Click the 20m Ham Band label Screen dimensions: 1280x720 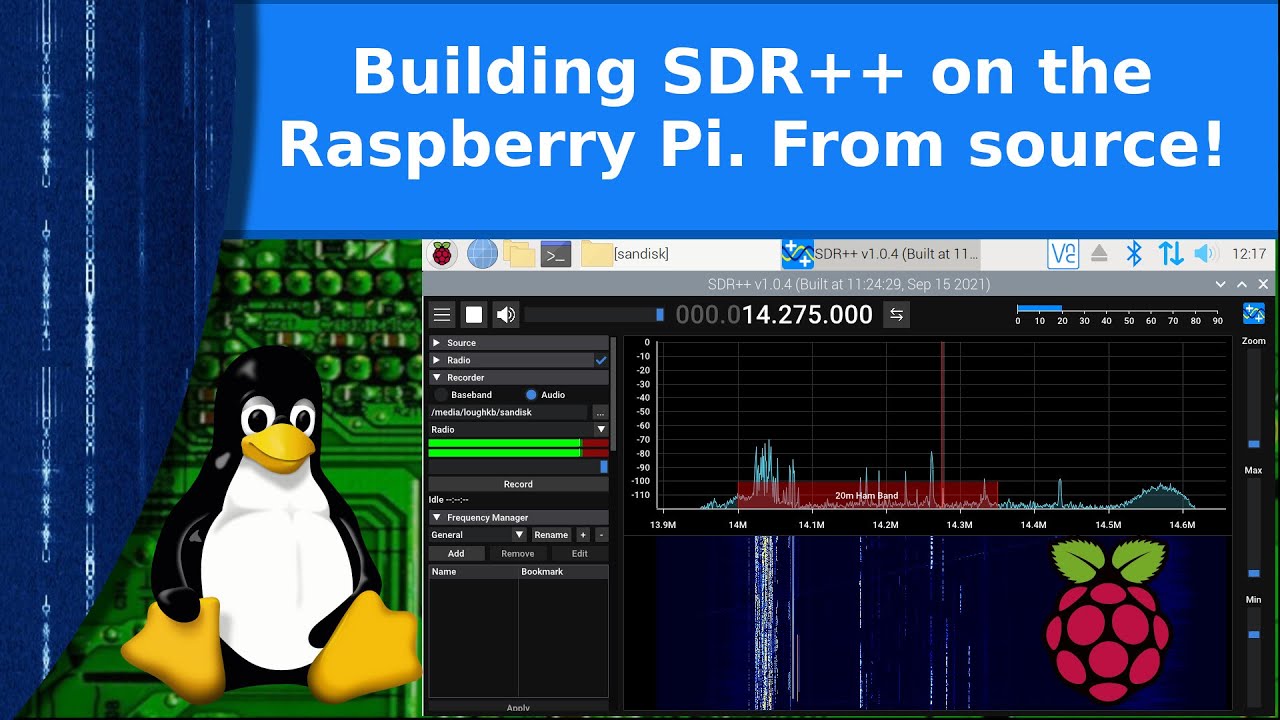point(867,495)
